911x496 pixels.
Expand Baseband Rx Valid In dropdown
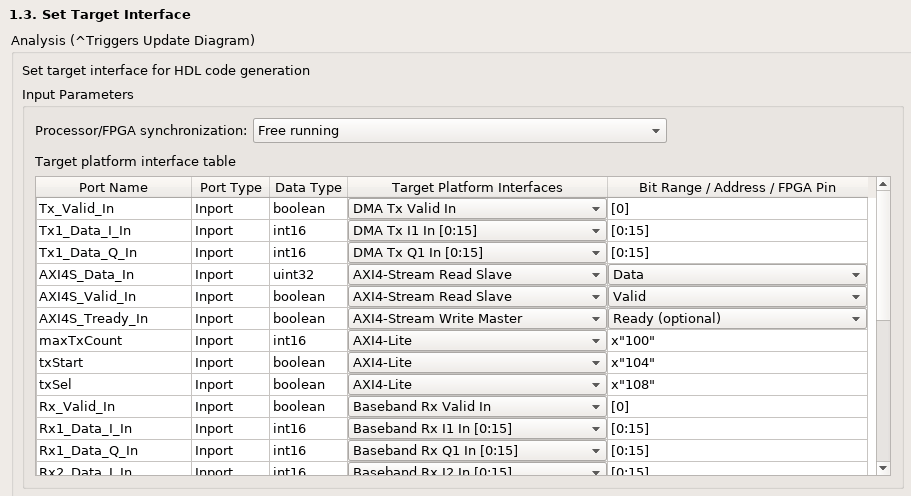[x=476, y=407]
